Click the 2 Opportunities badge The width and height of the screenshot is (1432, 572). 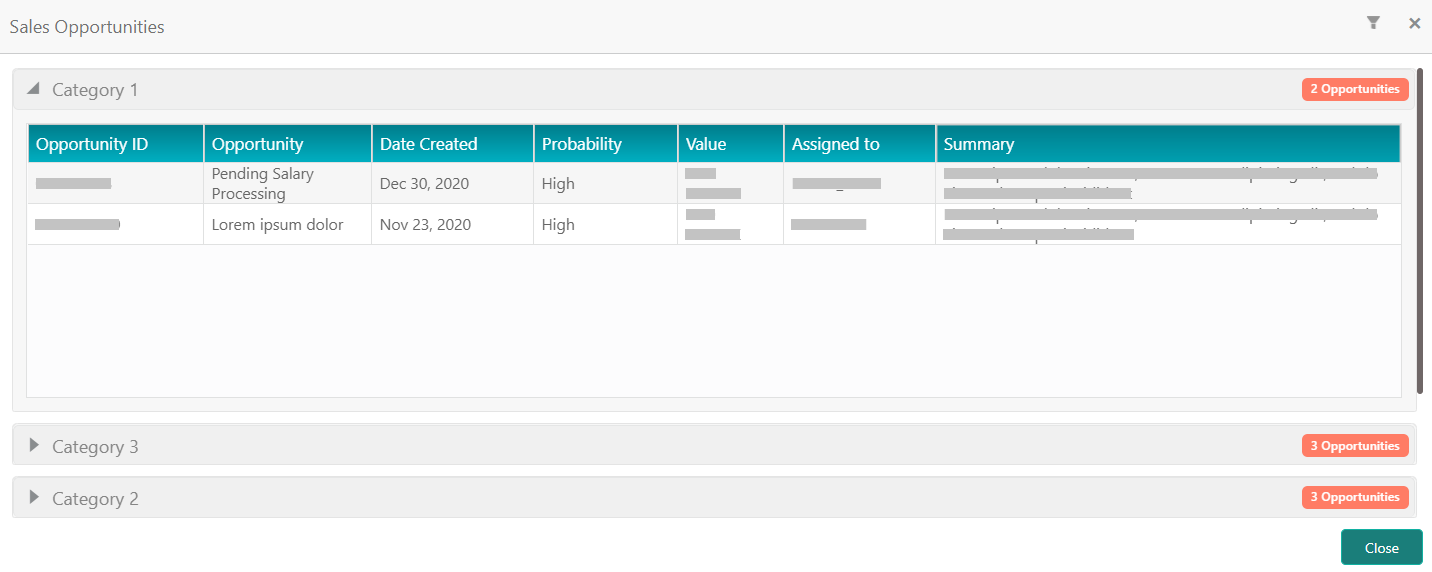(x=1355, y=89)
